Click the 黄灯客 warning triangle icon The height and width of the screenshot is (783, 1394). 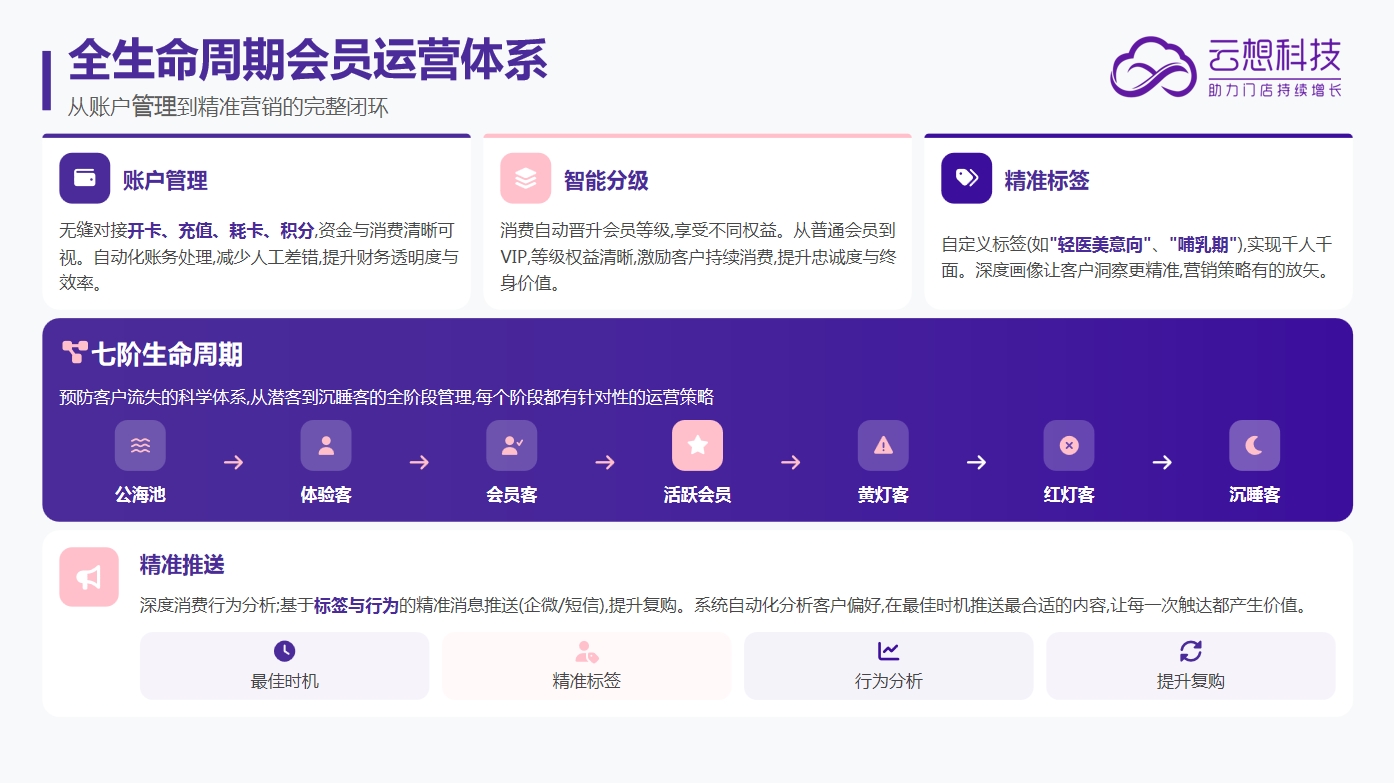(x=883, y=446)
